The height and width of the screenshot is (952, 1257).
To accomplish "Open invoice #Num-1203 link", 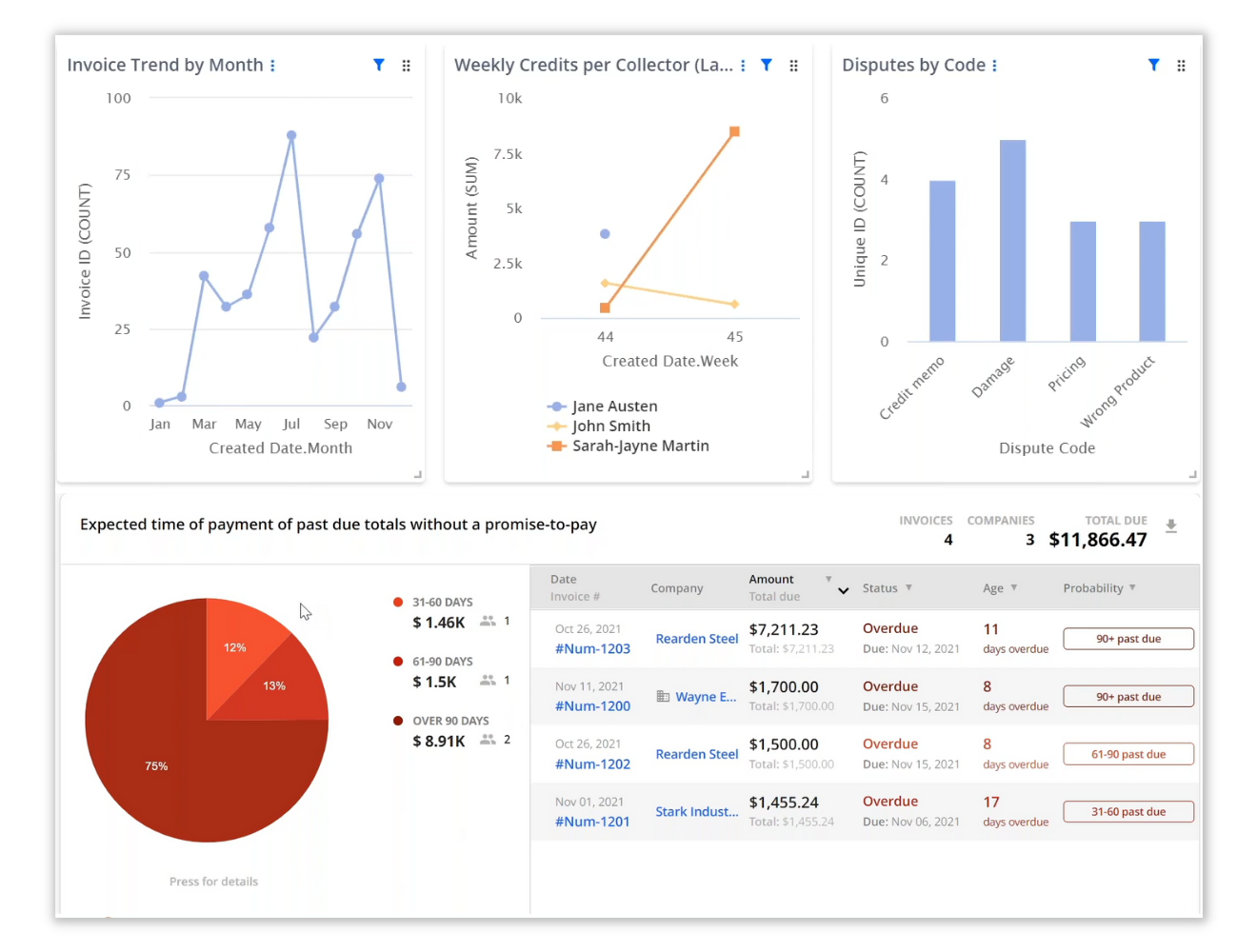I will point(592,648).
